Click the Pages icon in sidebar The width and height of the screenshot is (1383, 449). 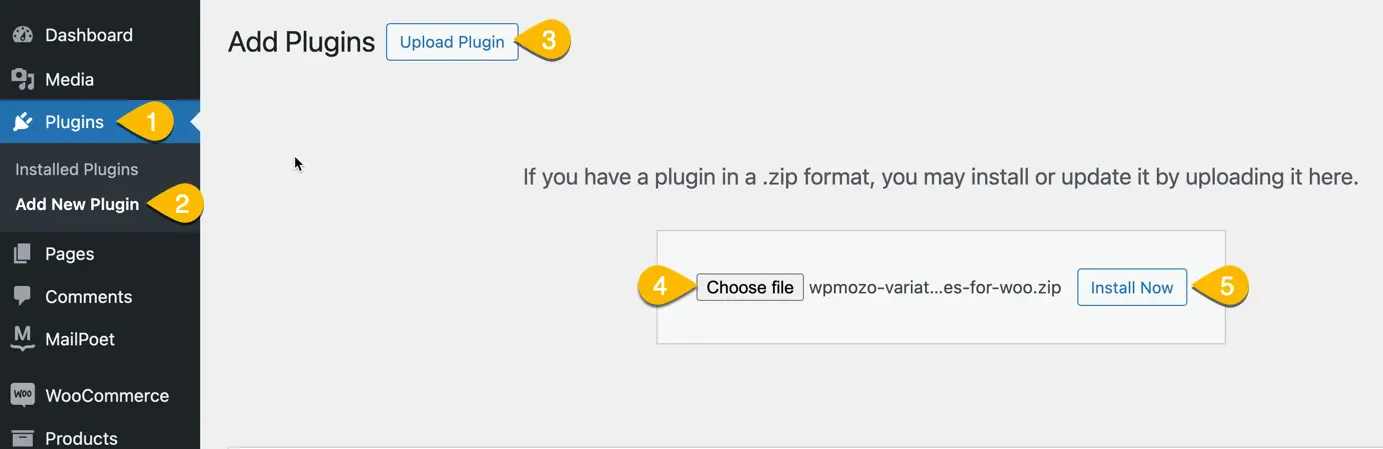(22, 254)
